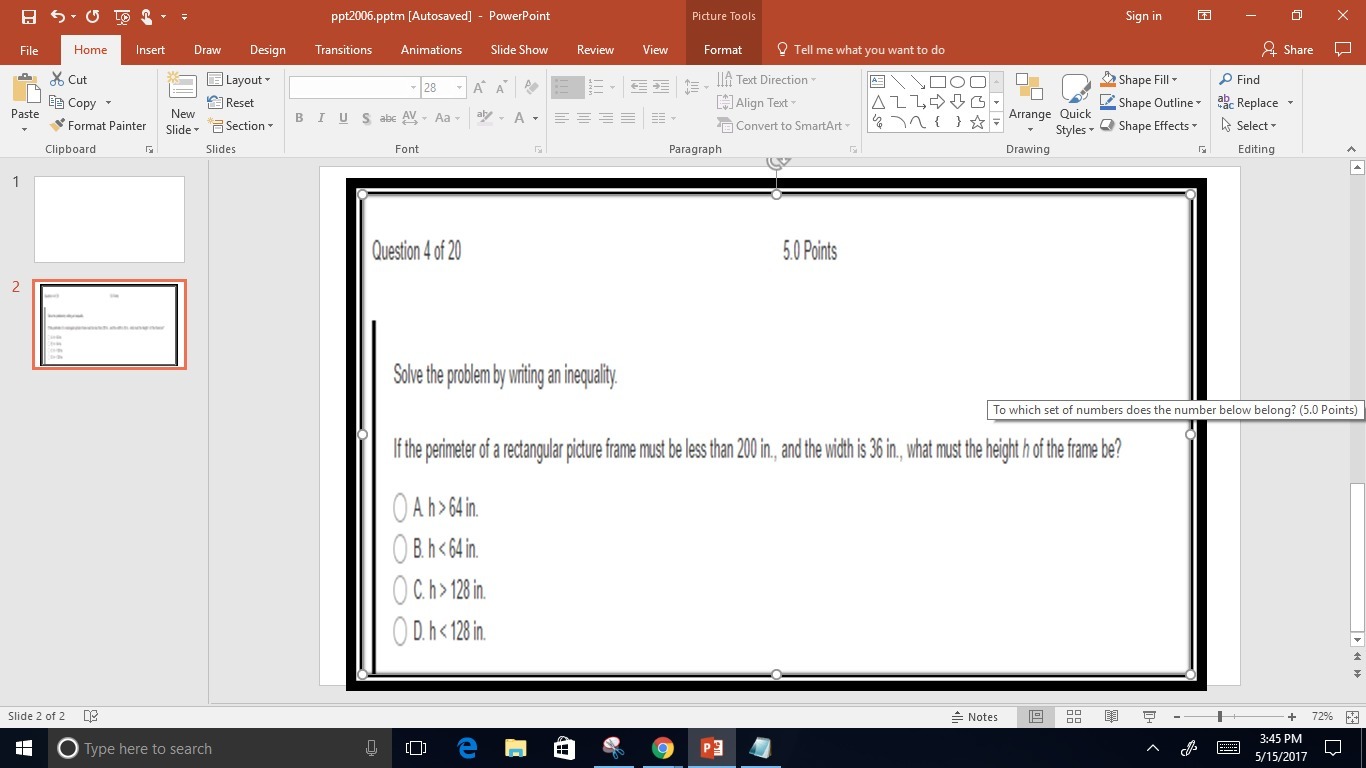Reset the slide layout
The width and height of the screenshot is (1366, 768).
[231, 102]
